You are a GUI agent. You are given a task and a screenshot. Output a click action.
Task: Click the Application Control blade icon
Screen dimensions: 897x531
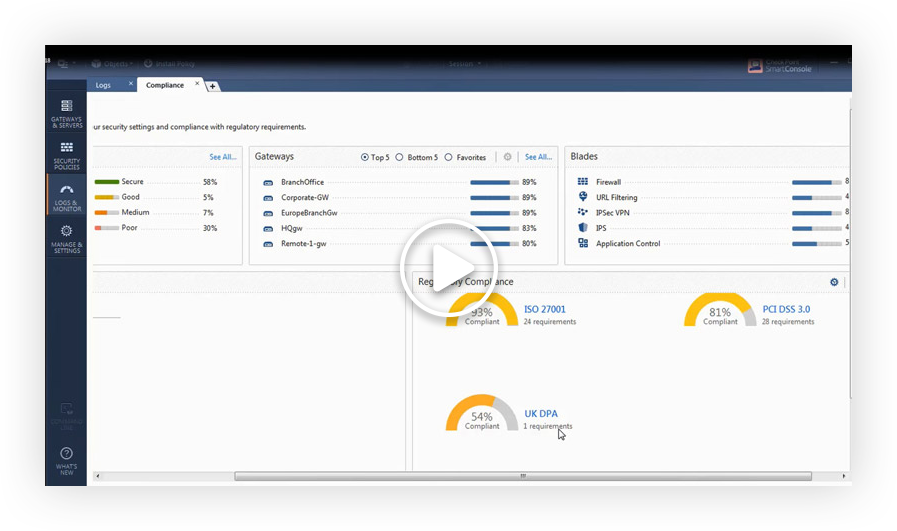pos(583,243)
